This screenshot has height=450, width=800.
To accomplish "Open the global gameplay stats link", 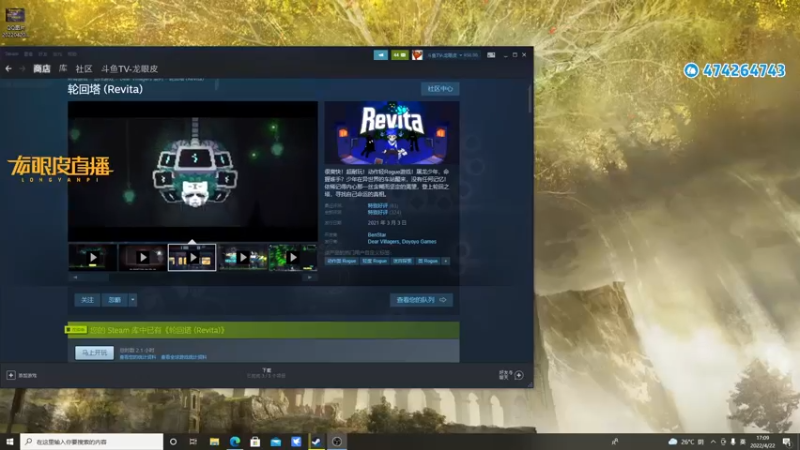I will 184,357.
